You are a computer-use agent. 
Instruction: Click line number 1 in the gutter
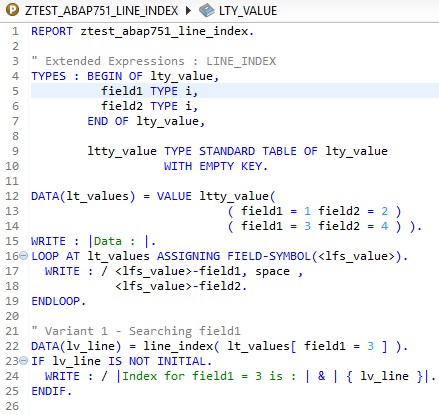[15, 31]
